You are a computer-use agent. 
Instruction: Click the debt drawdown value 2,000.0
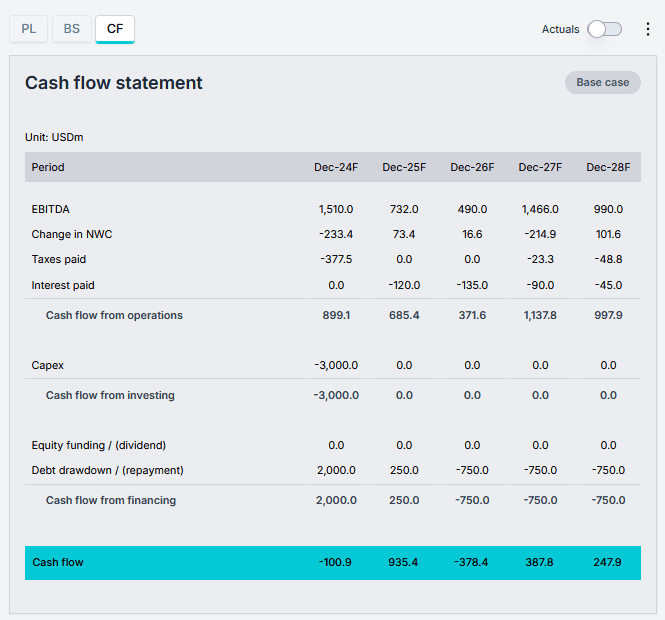(x=336, y=470)
